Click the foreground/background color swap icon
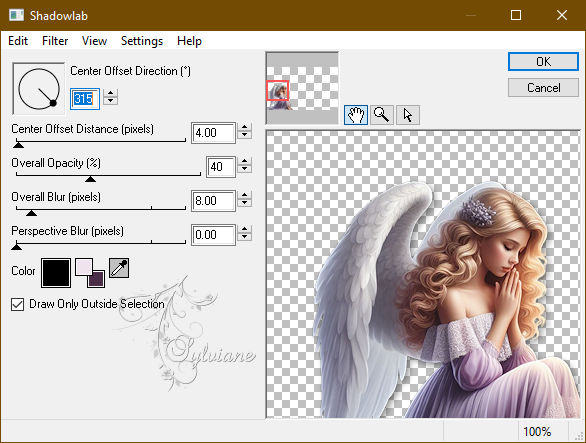The width and height of the screenshot is (586, 443). point(90,273)
